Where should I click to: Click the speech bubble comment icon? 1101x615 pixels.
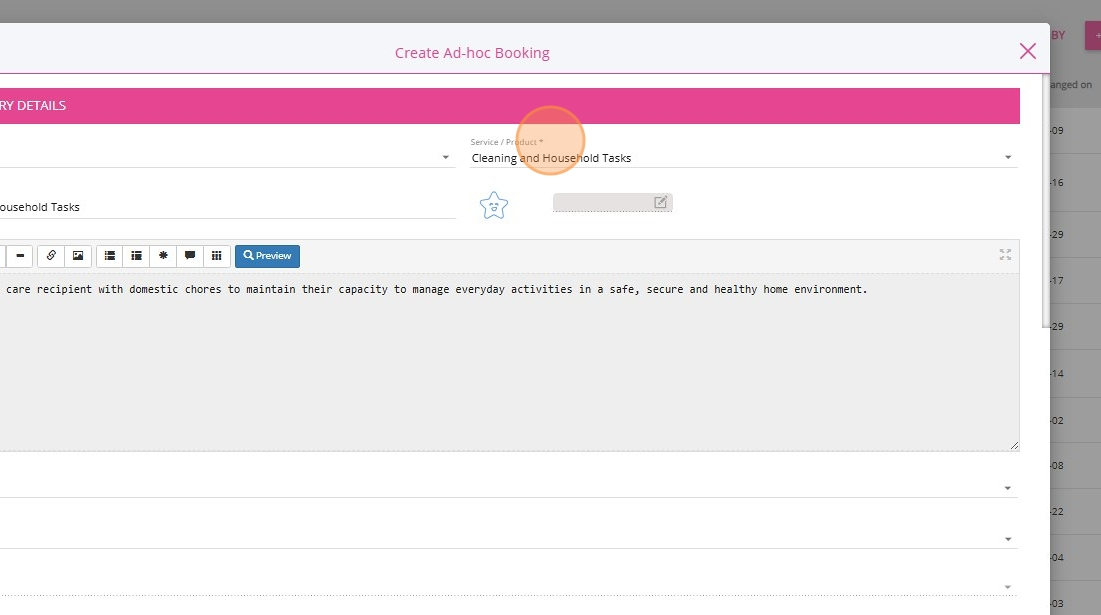coord(189,256)
